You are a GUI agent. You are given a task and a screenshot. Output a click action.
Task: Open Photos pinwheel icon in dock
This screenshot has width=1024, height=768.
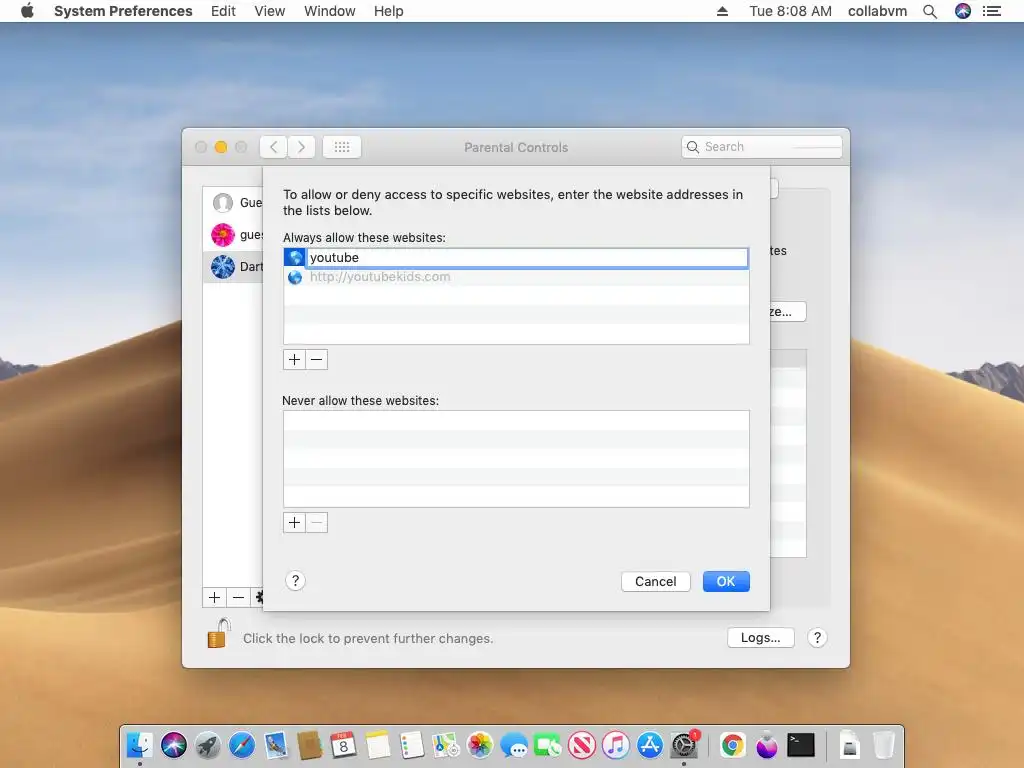pyautogui.click(x=479, y=745)
